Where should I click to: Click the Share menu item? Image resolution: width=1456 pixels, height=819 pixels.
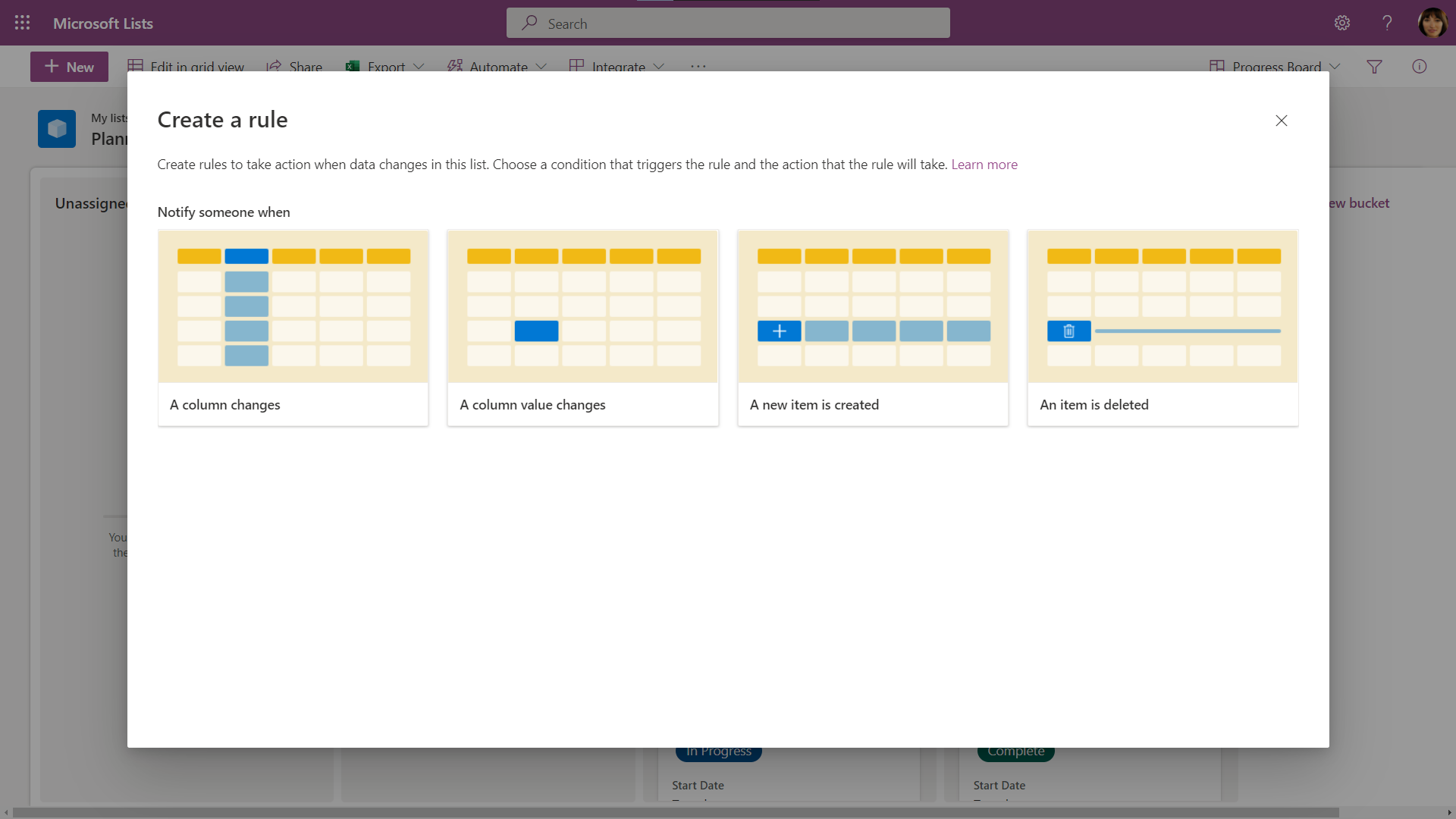click(294, 66)
